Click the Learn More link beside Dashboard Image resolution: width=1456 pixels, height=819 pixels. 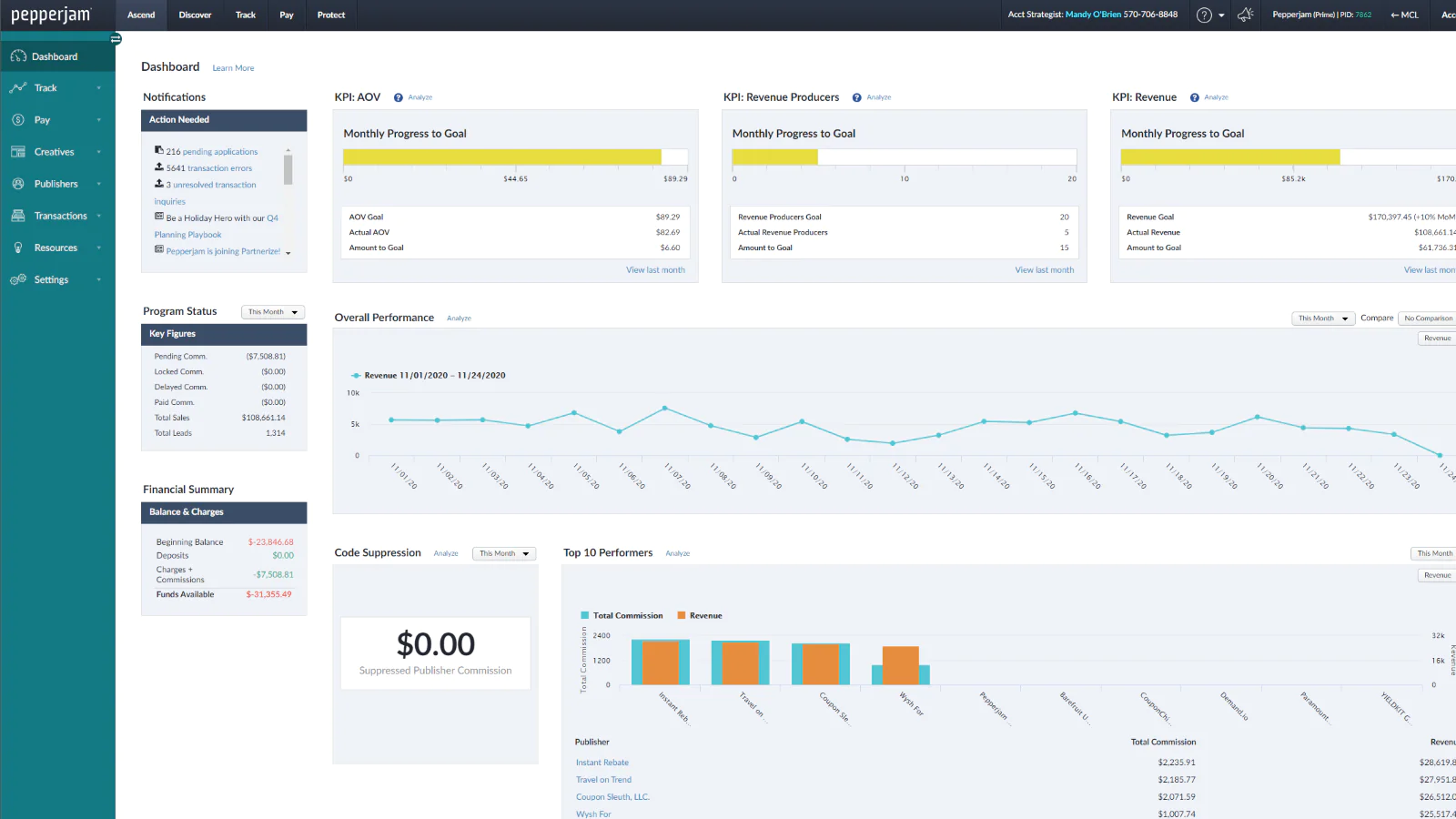coord(233,68)
